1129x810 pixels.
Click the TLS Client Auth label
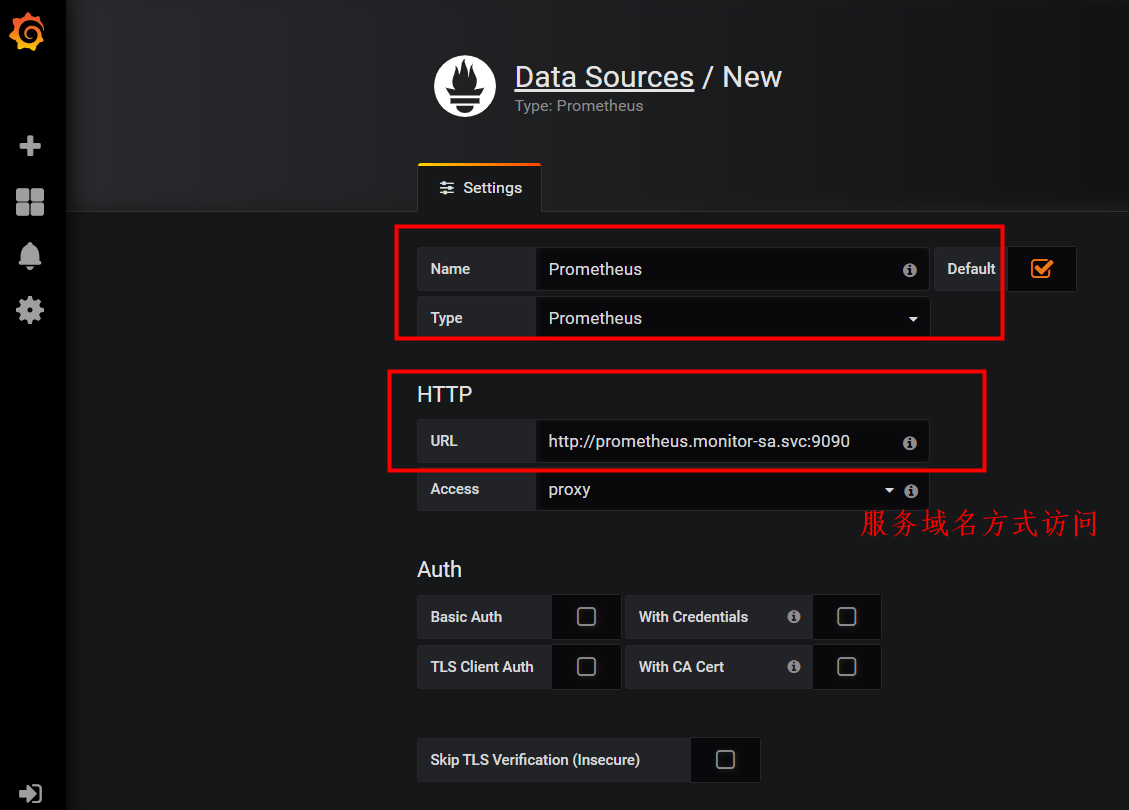coord(482,667)
